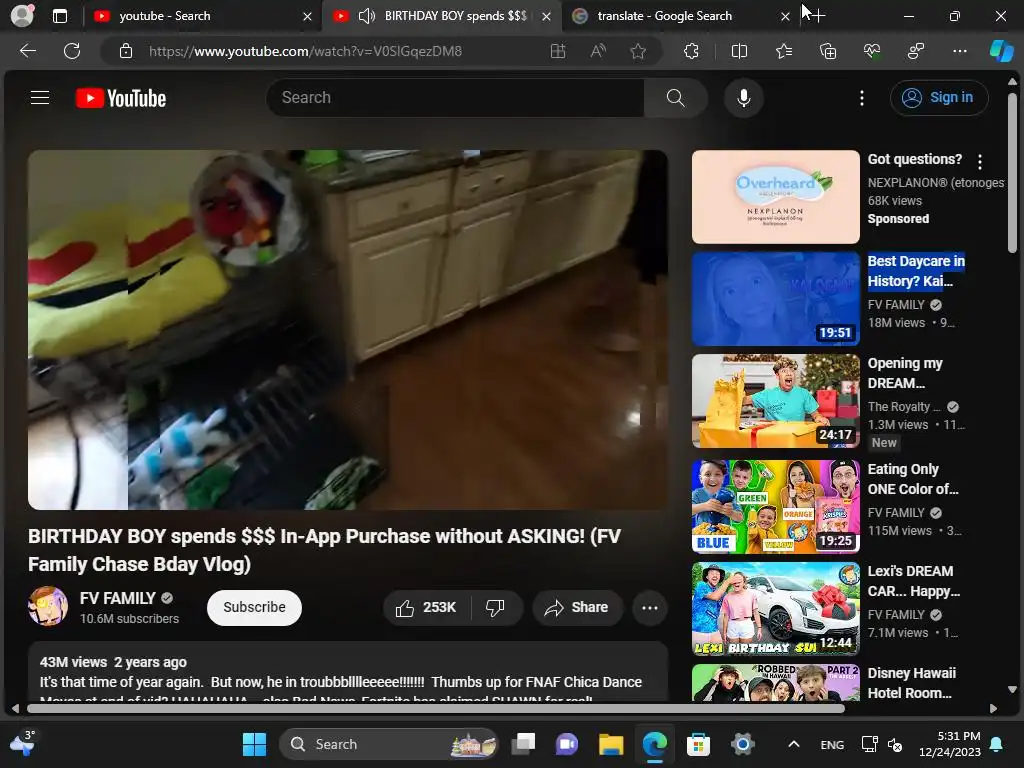
Task: Refresh the current page
Action: [x=72, y=51]
